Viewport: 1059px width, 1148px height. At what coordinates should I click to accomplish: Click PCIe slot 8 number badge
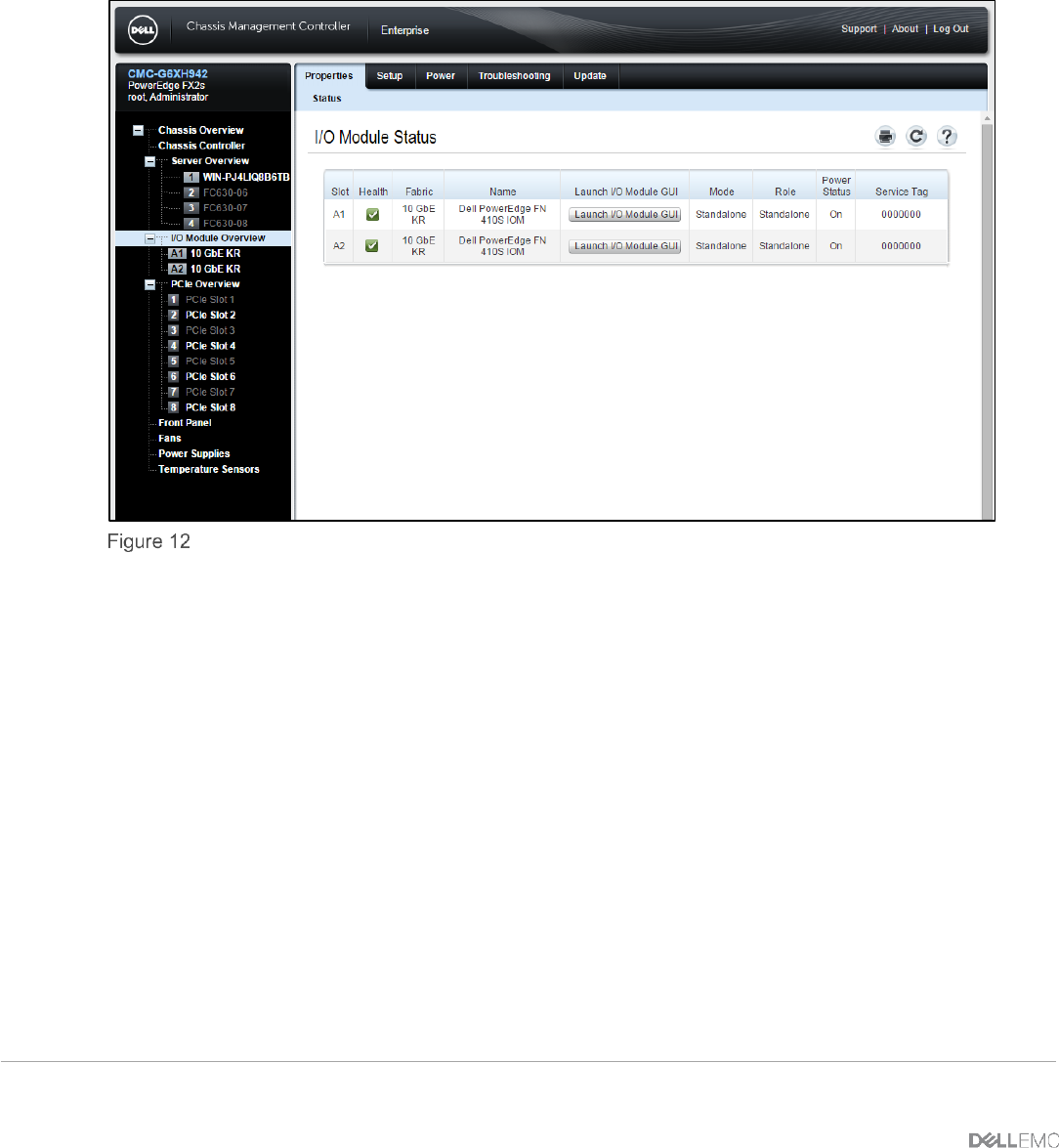click(x=174, y=407)
